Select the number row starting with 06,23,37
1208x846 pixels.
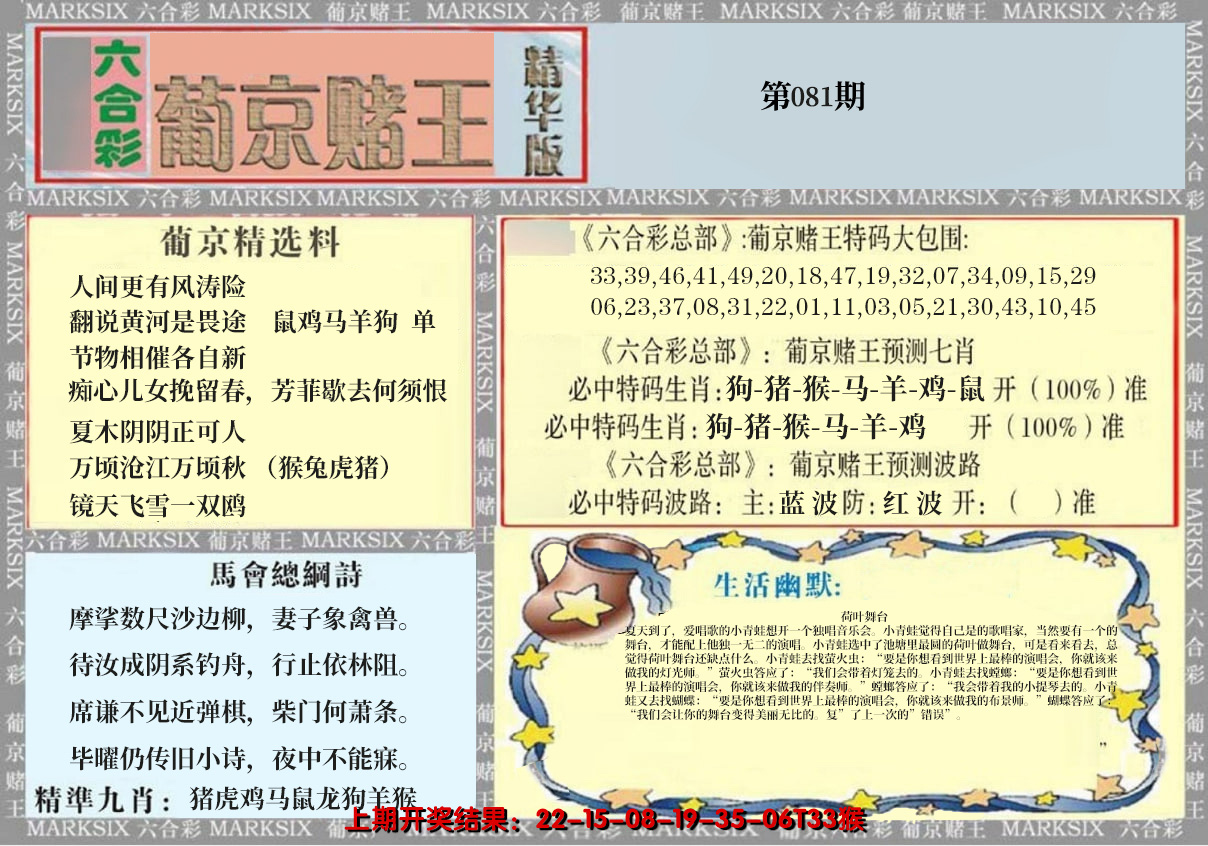pyautogui.click(x=842, y=307)
